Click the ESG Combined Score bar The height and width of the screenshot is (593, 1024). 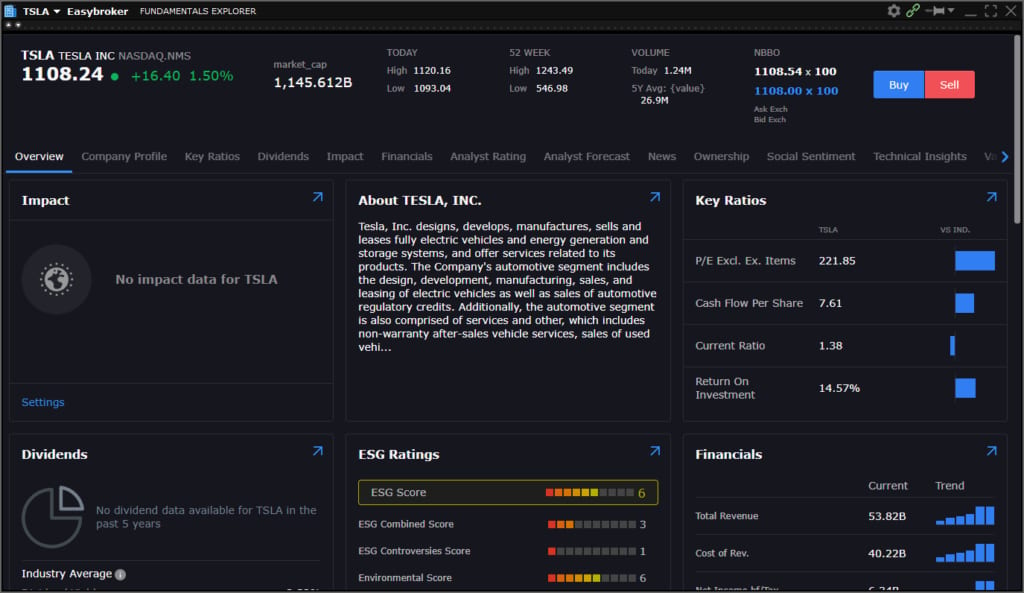[x=592, y=524]
